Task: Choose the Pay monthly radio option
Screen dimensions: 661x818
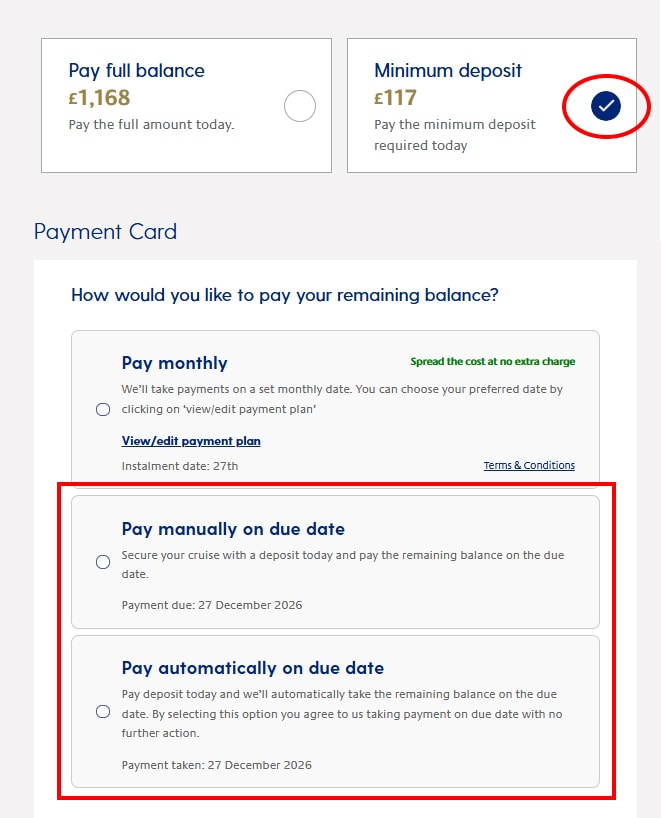Action: (x=103, y=410)
